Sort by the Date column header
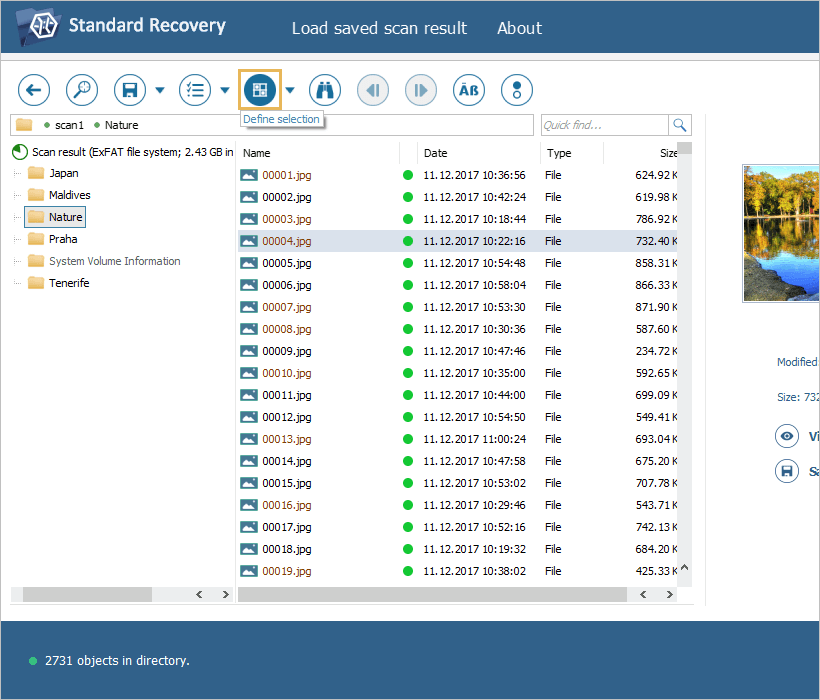This screenshot has height=700, width=820. [x=479, y=153]
